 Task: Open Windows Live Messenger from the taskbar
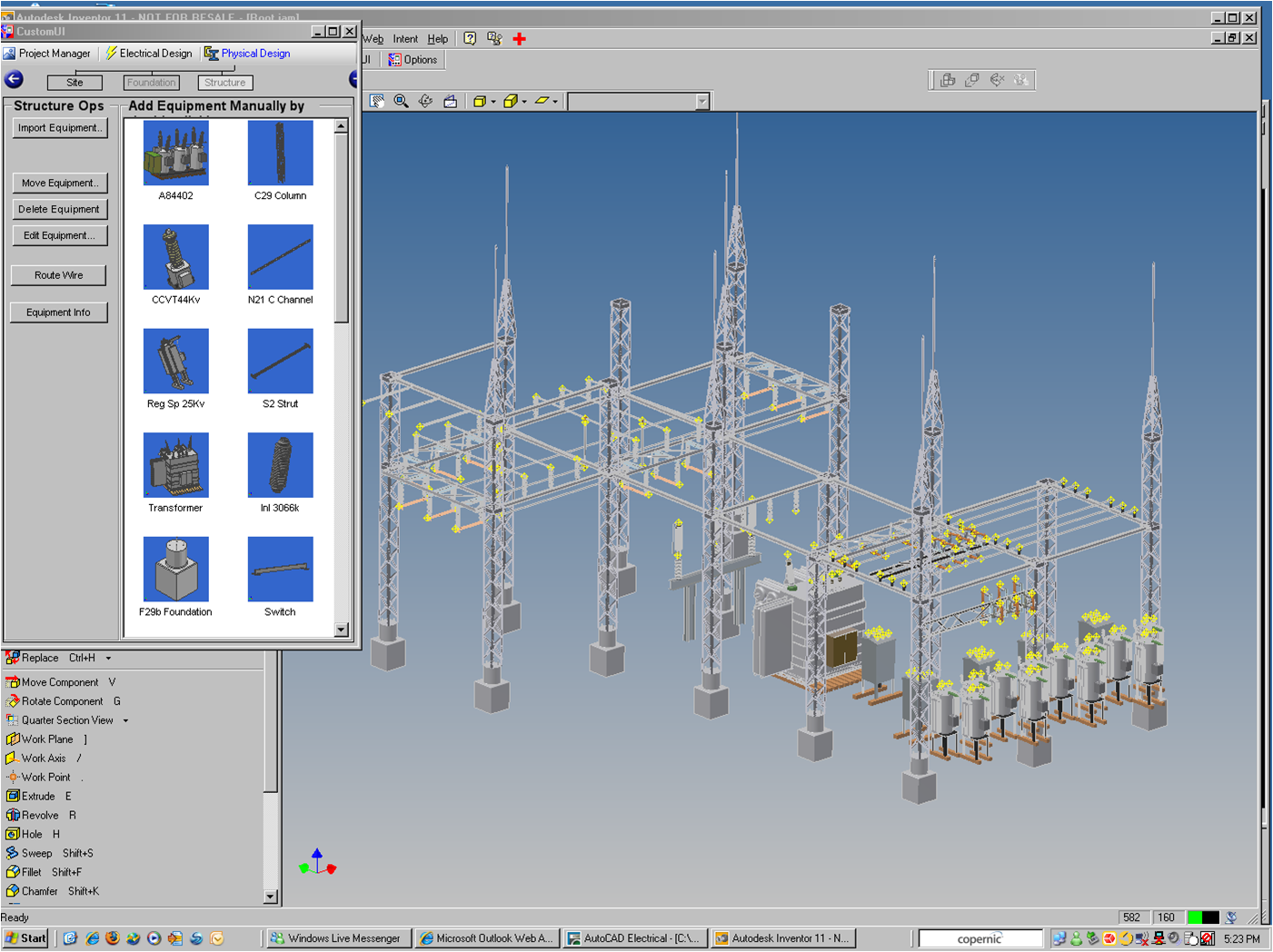point(337,937)
